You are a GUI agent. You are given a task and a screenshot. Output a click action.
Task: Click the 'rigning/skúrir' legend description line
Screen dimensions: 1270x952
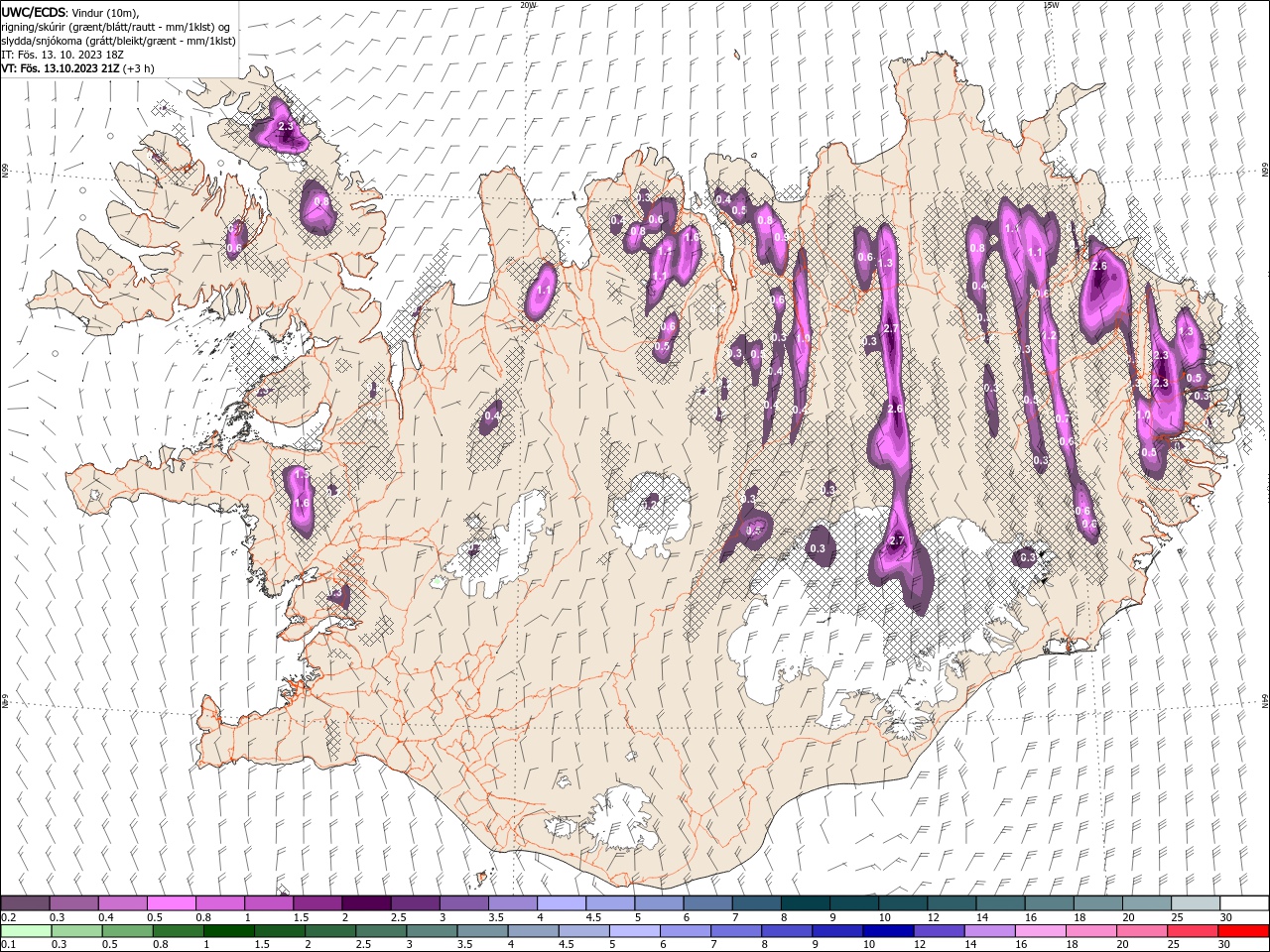point(117,27)
